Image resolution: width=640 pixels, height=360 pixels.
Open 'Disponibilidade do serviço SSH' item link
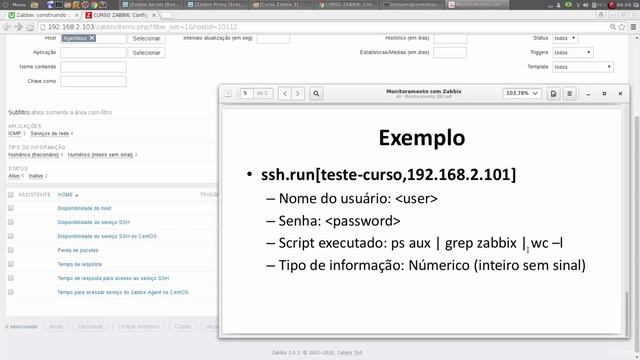point(93,222)
